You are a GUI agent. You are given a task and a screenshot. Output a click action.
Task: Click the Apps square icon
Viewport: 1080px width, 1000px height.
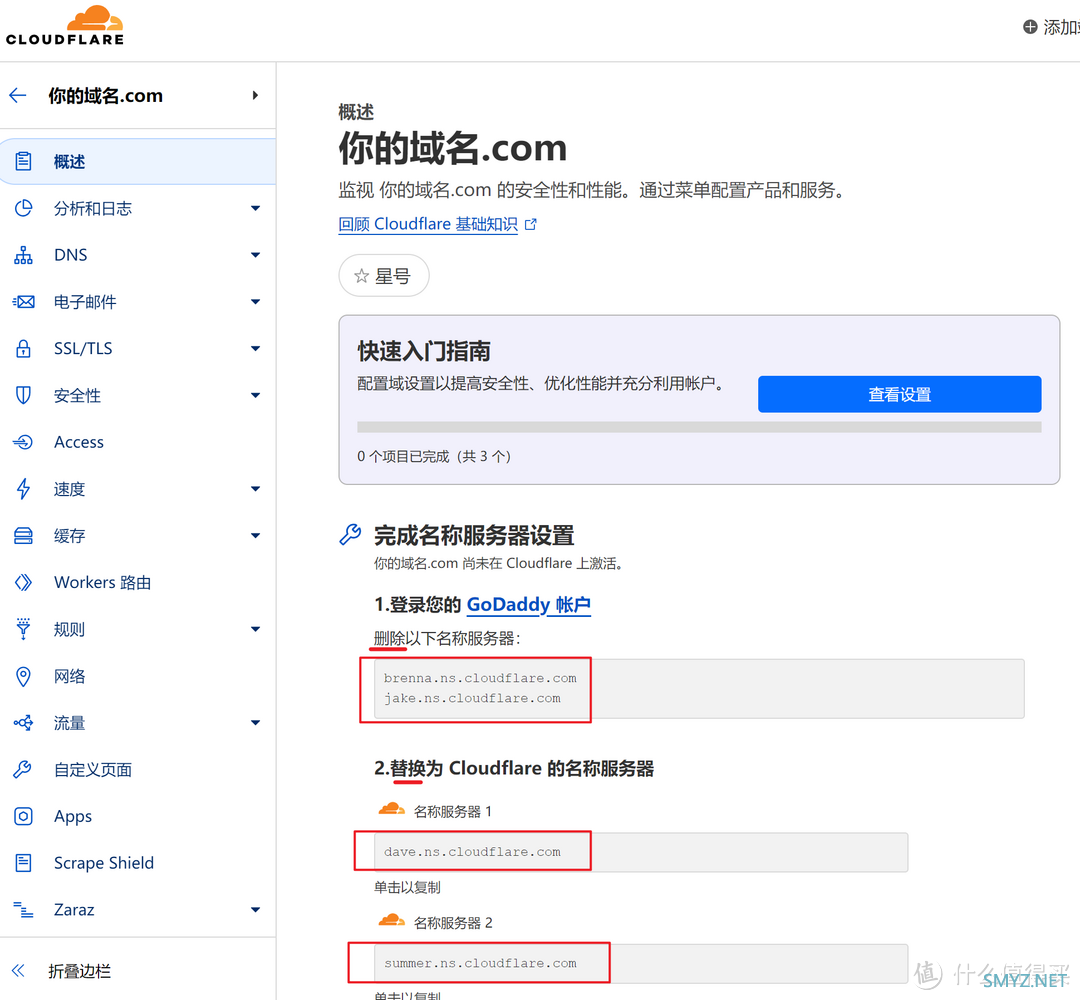click(23, 816)
